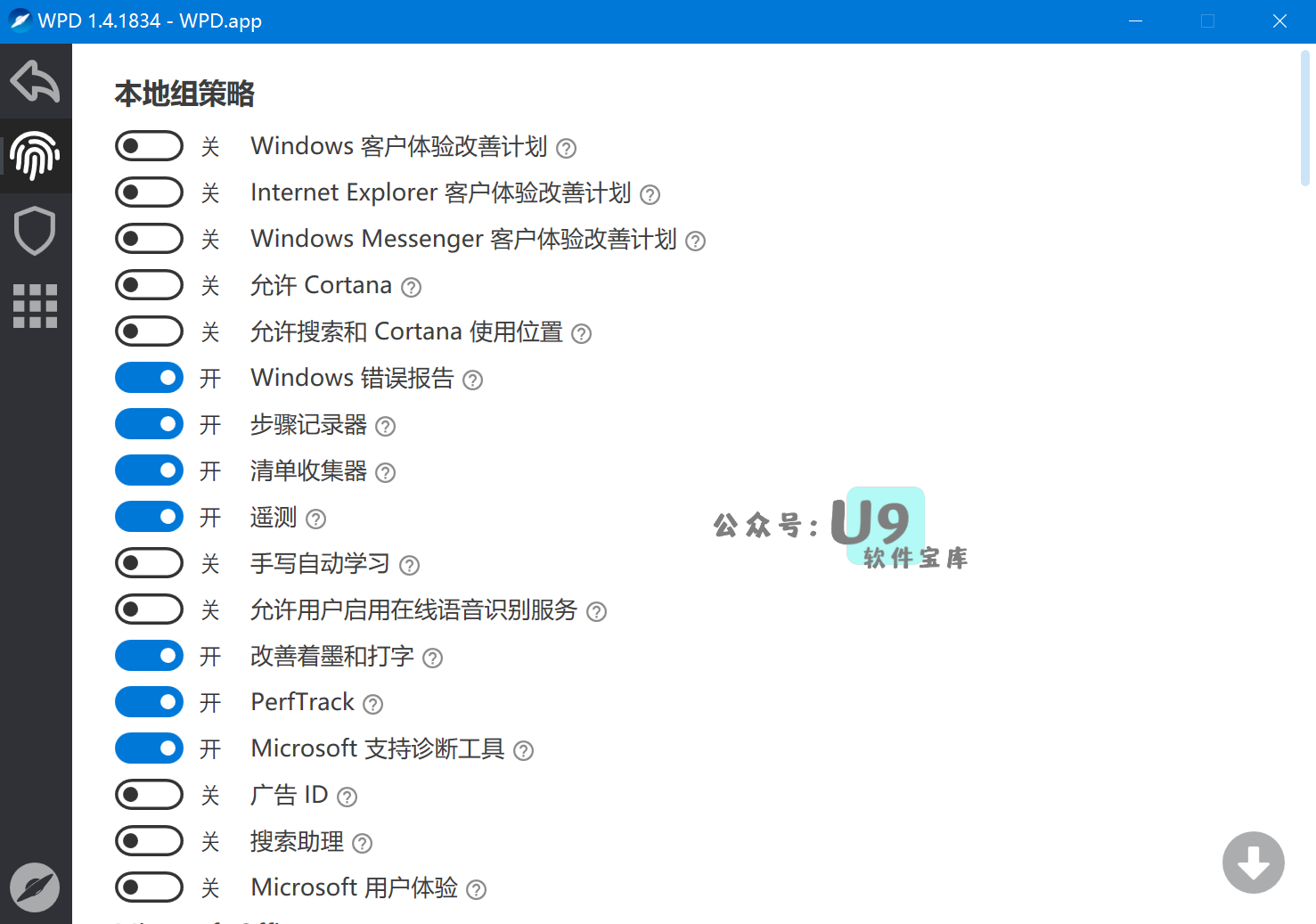Enable the Internet Explorer 客户体验改善计划 switch

click(x=149, y=192)
